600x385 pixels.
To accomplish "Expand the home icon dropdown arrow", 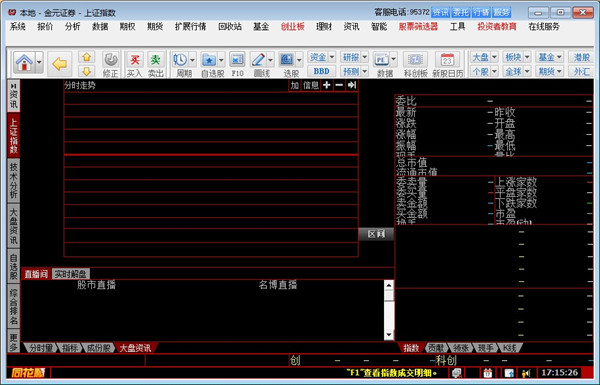I will pyautogui.click(x=39, y=62).
